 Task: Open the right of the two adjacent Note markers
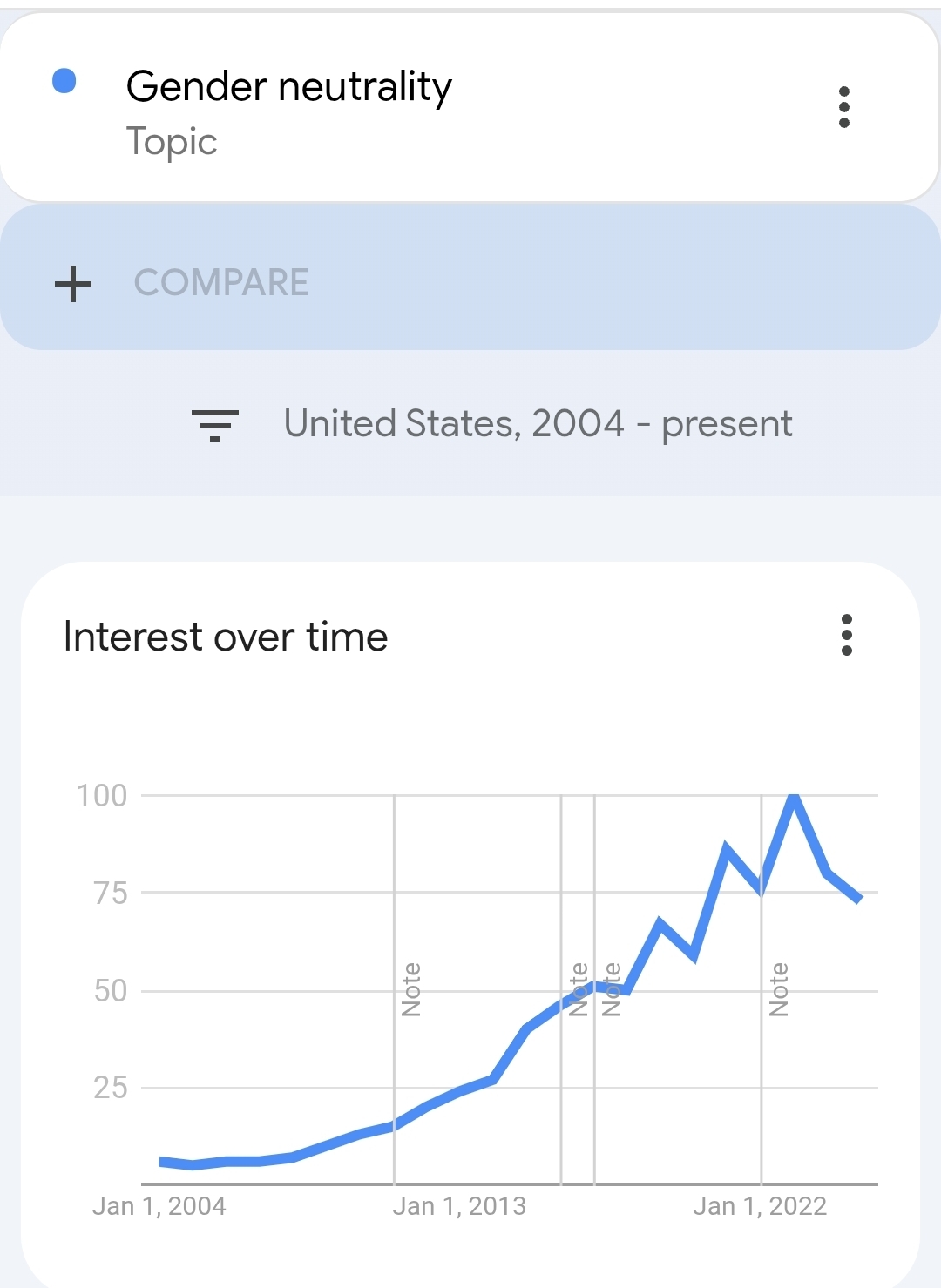pos(612,989)
